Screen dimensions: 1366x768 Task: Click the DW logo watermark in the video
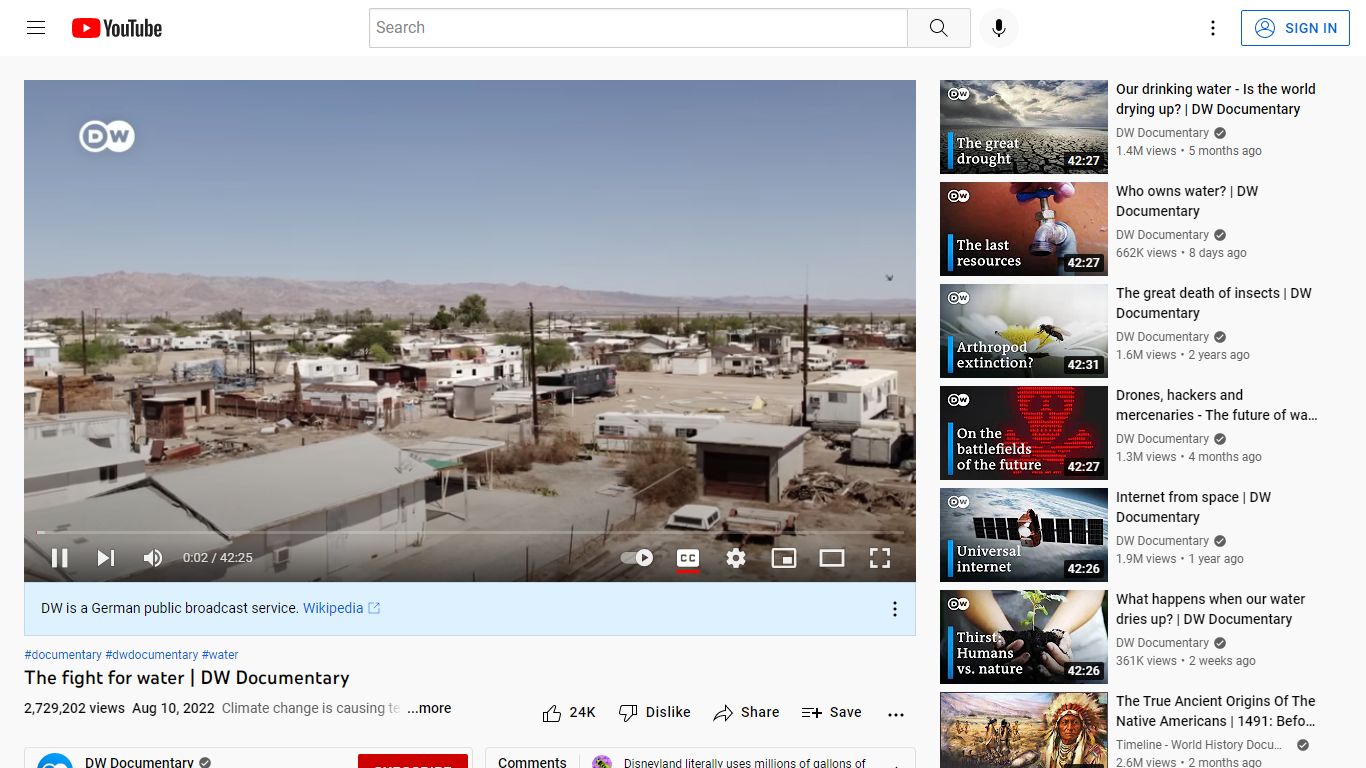[107, 136]
